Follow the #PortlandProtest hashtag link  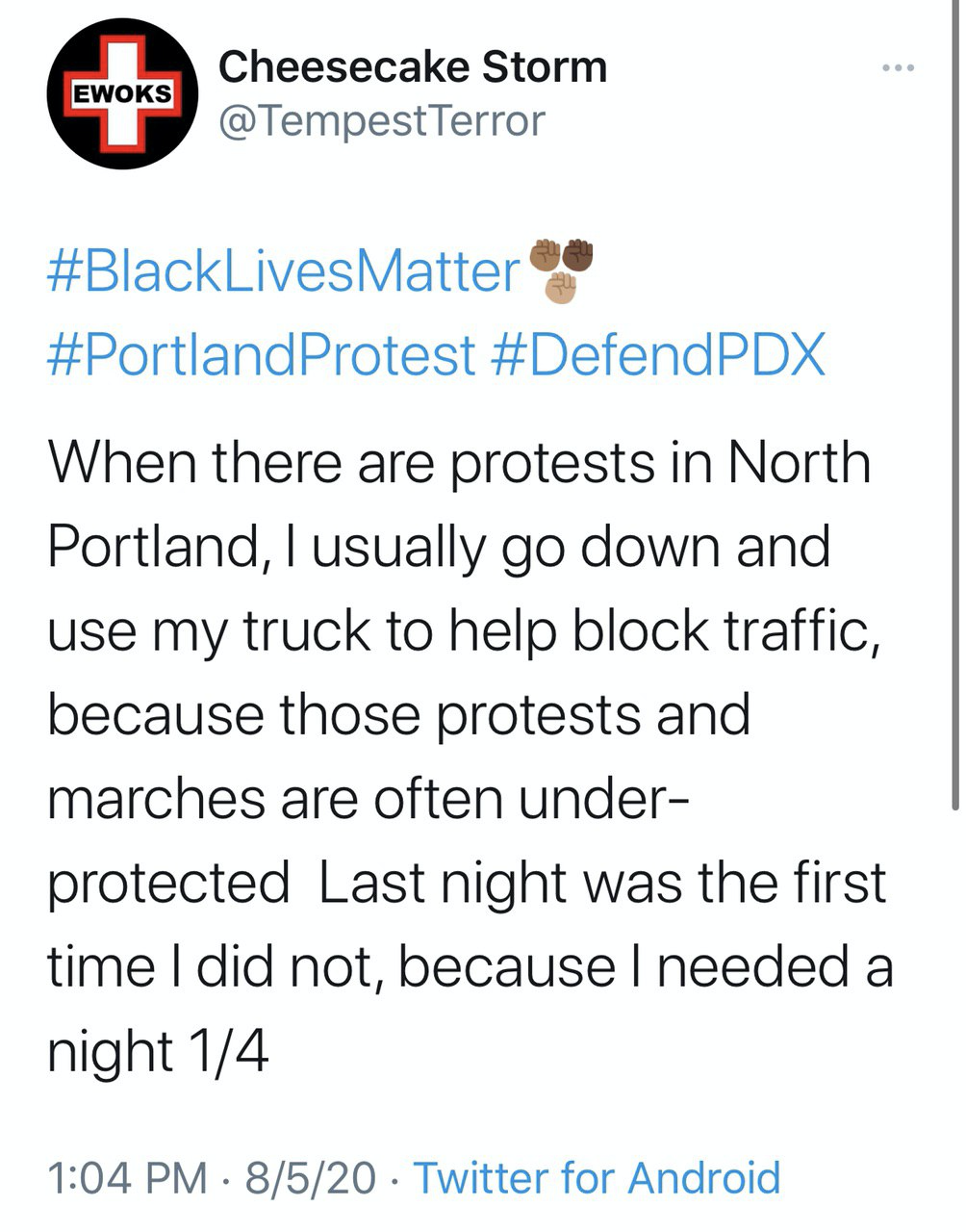click(262, 354)
